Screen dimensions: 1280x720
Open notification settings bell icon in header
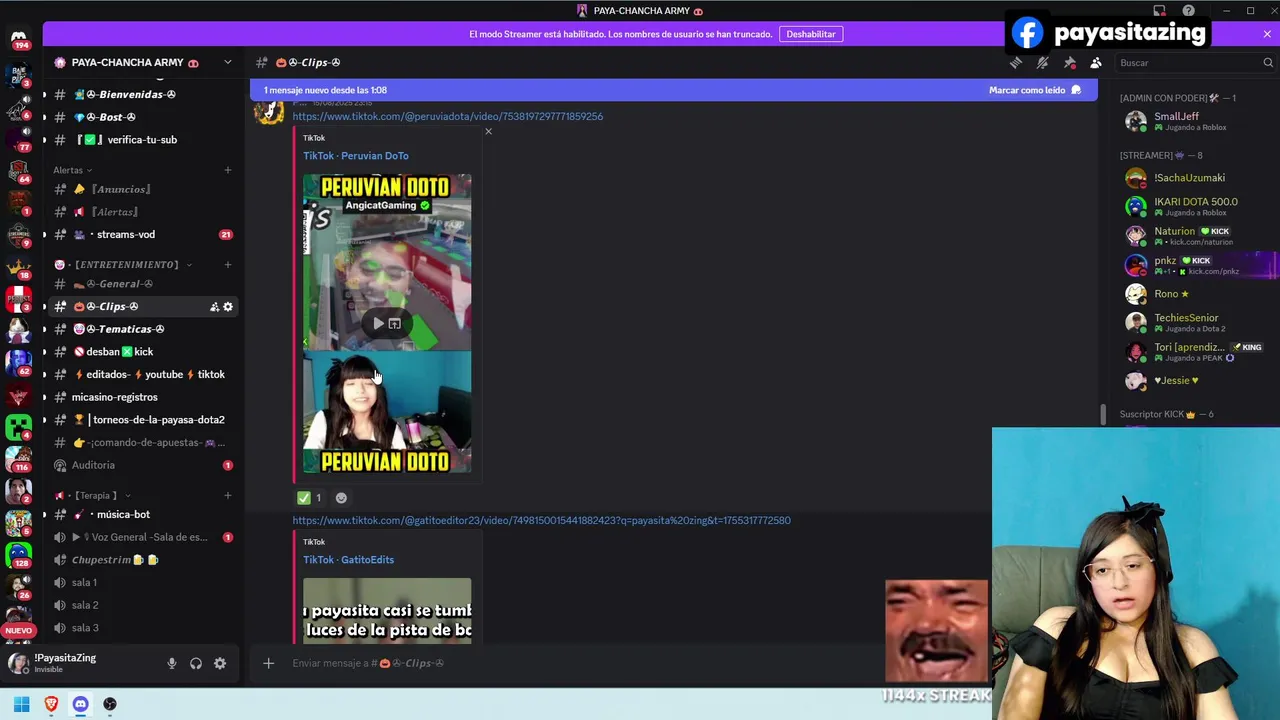point(1042,62)
